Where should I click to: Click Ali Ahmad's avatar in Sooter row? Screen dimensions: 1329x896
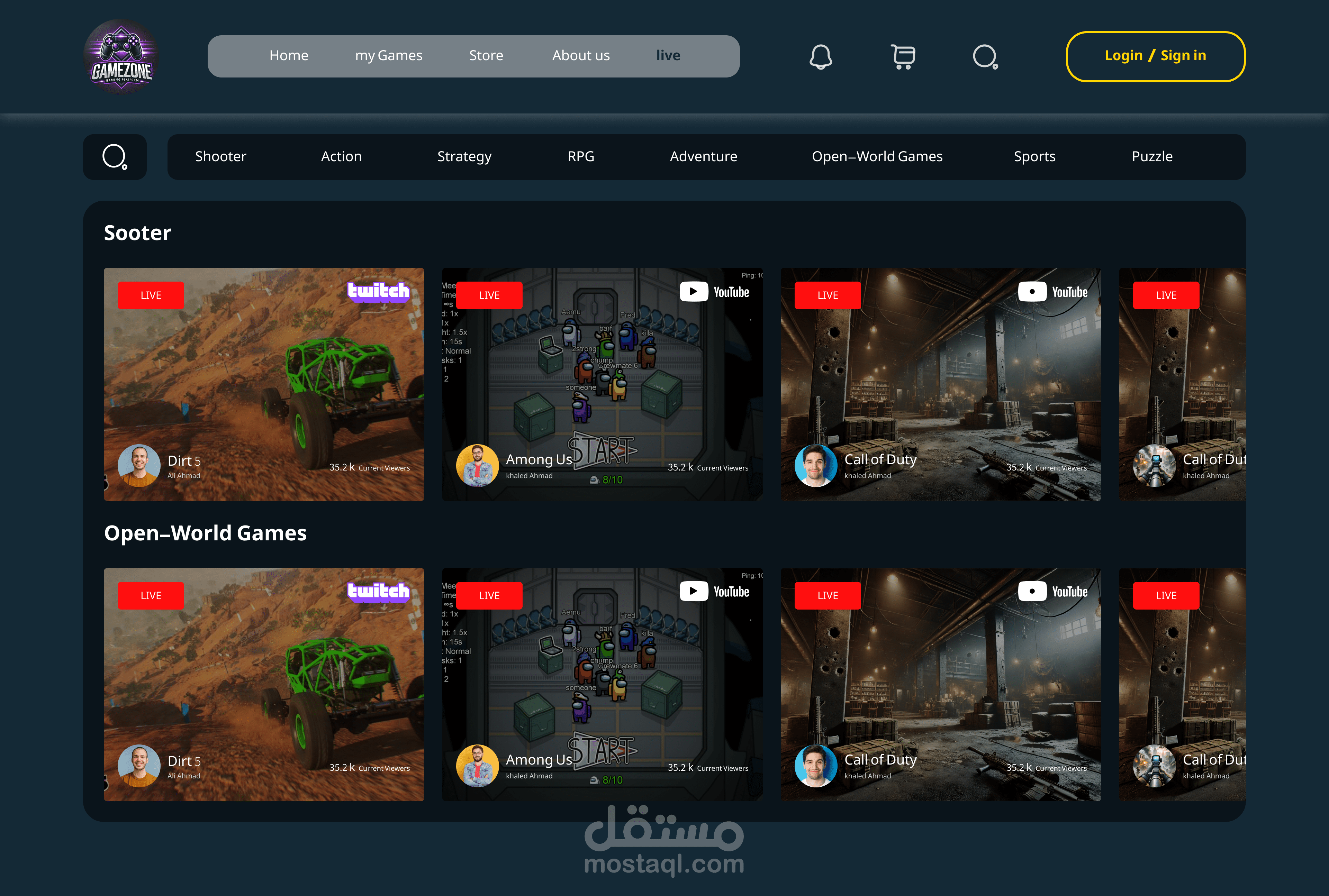click(139, 466)
